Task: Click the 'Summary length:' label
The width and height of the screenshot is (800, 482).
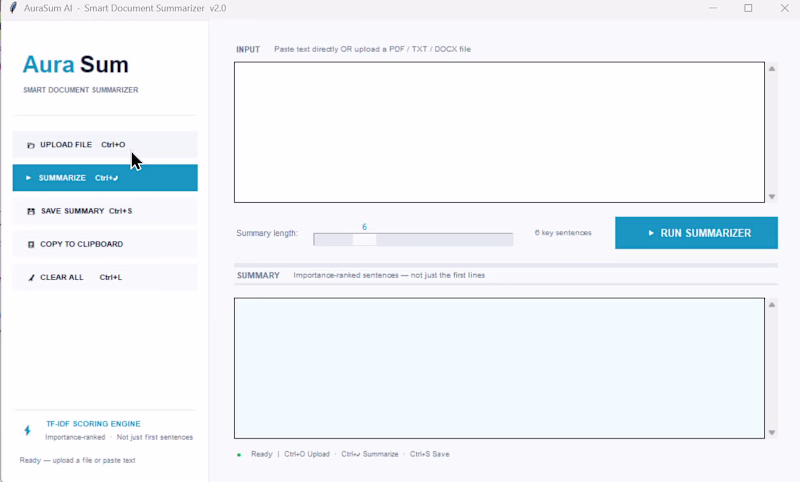Action: coord(267,233)
